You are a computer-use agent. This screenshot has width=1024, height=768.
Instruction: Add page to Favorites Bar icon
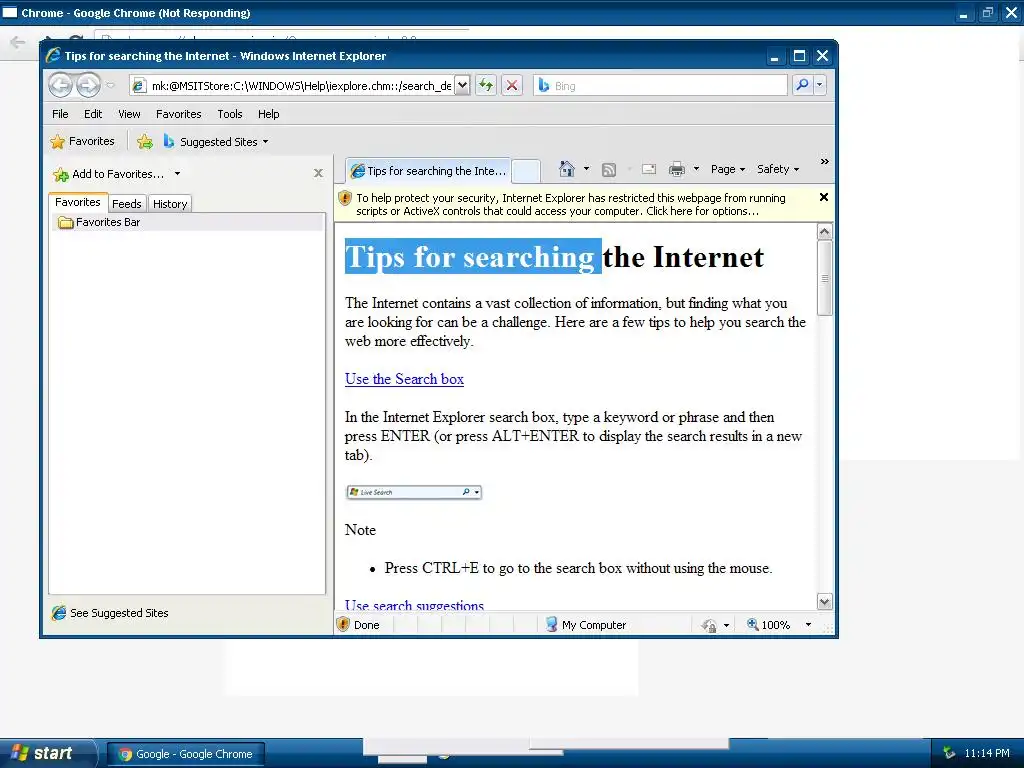pyautogui.click(x=145, y=142)
